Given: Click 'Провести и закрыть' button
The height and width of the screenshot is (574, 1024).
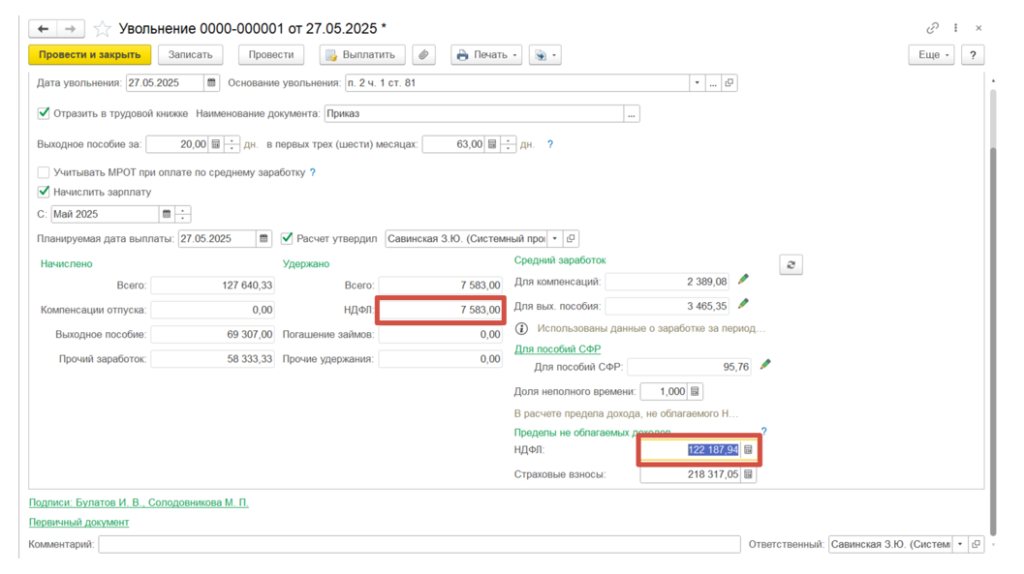Looking at the screenshot, I should [90, 55].
